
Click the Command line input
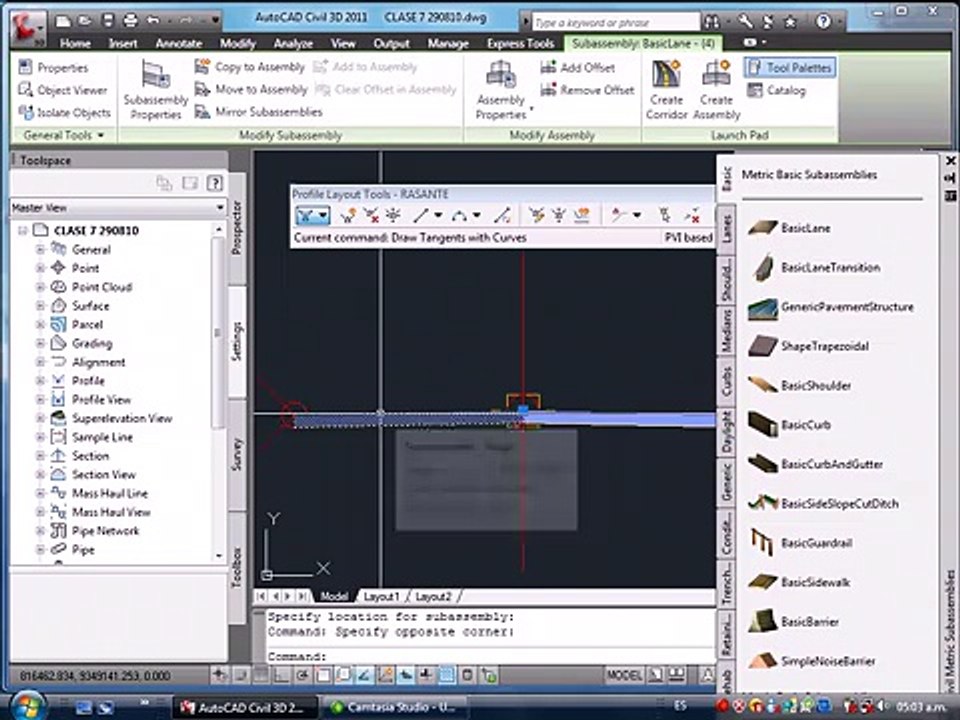point(490,656)
